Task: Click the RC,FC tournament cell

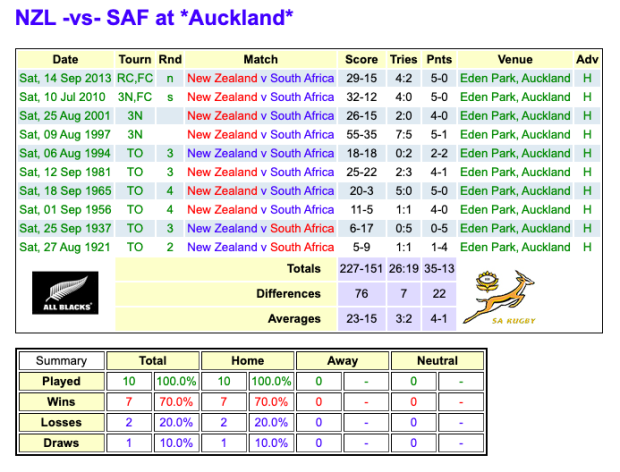Action: (135, 78)
